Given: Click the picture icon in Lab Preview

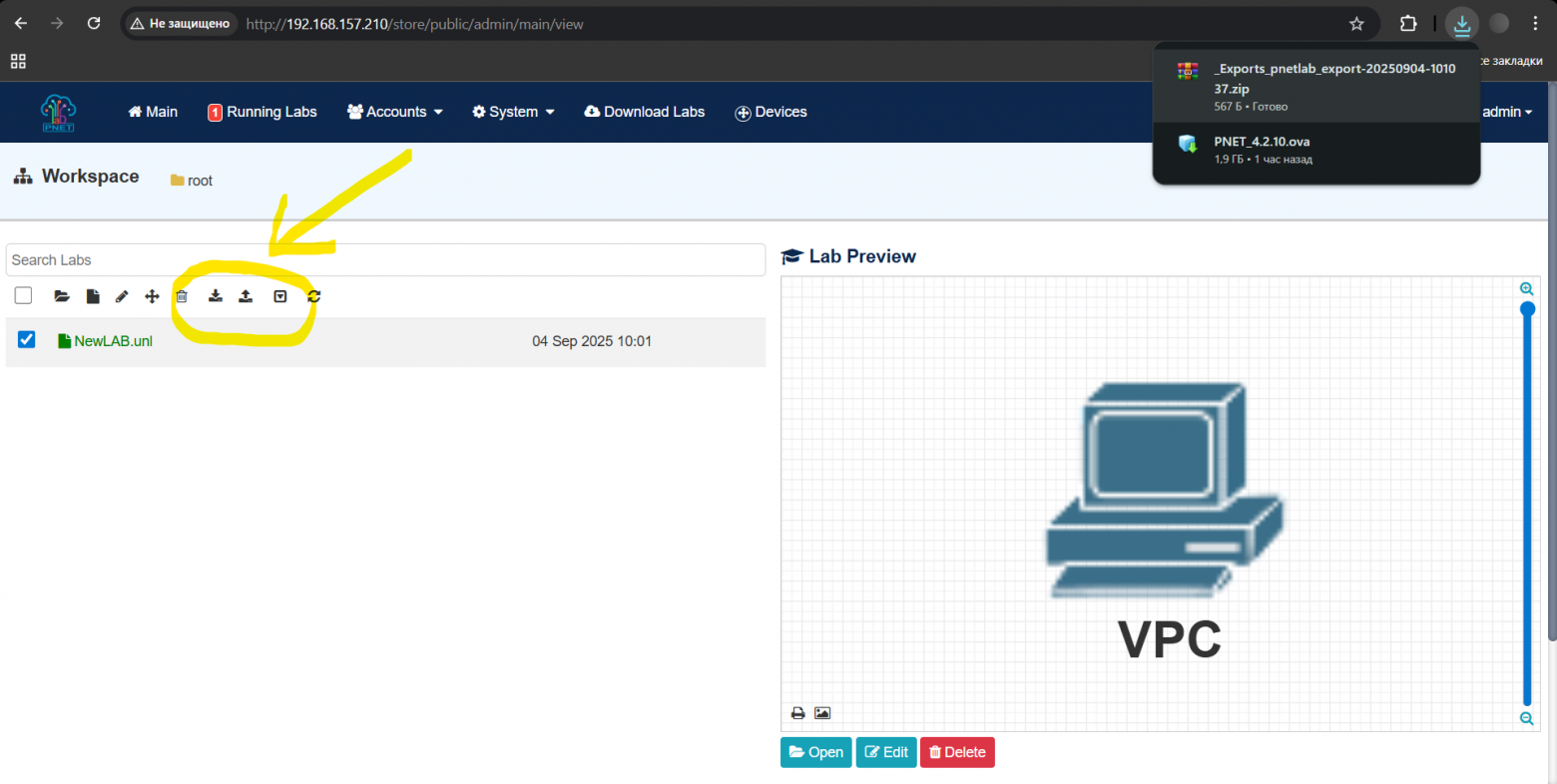Looking at the screenshot, I should coord(822,713).
